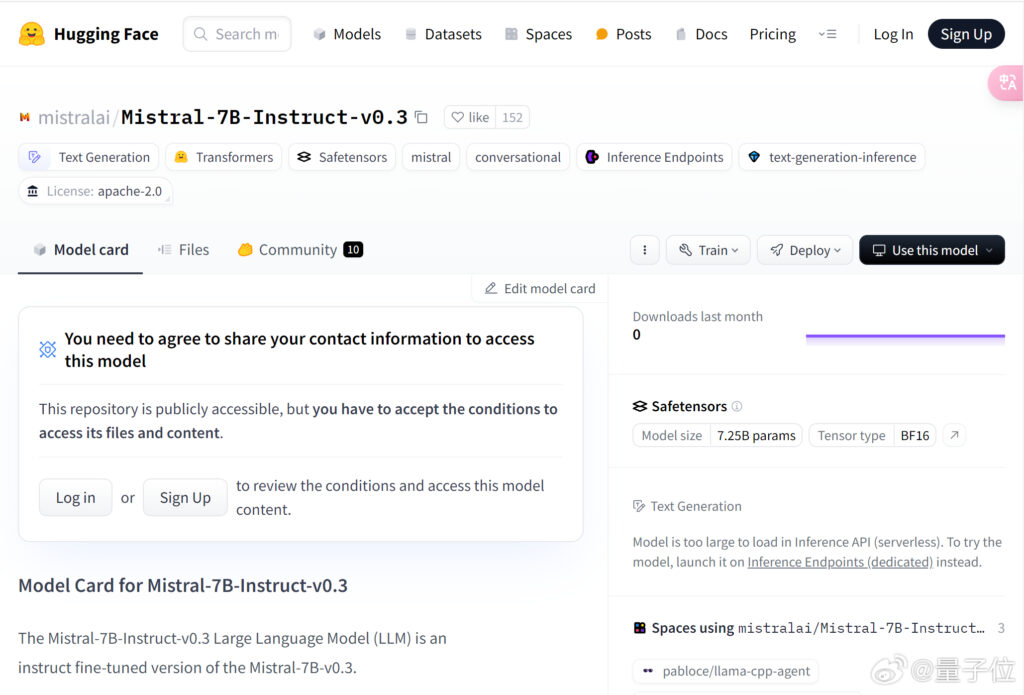The height and width of the screenshot is (695, 1024).
Task: Open the pabloce/llama-cpp-agent space
Action: pyautogui.click(x=726, y=671)
